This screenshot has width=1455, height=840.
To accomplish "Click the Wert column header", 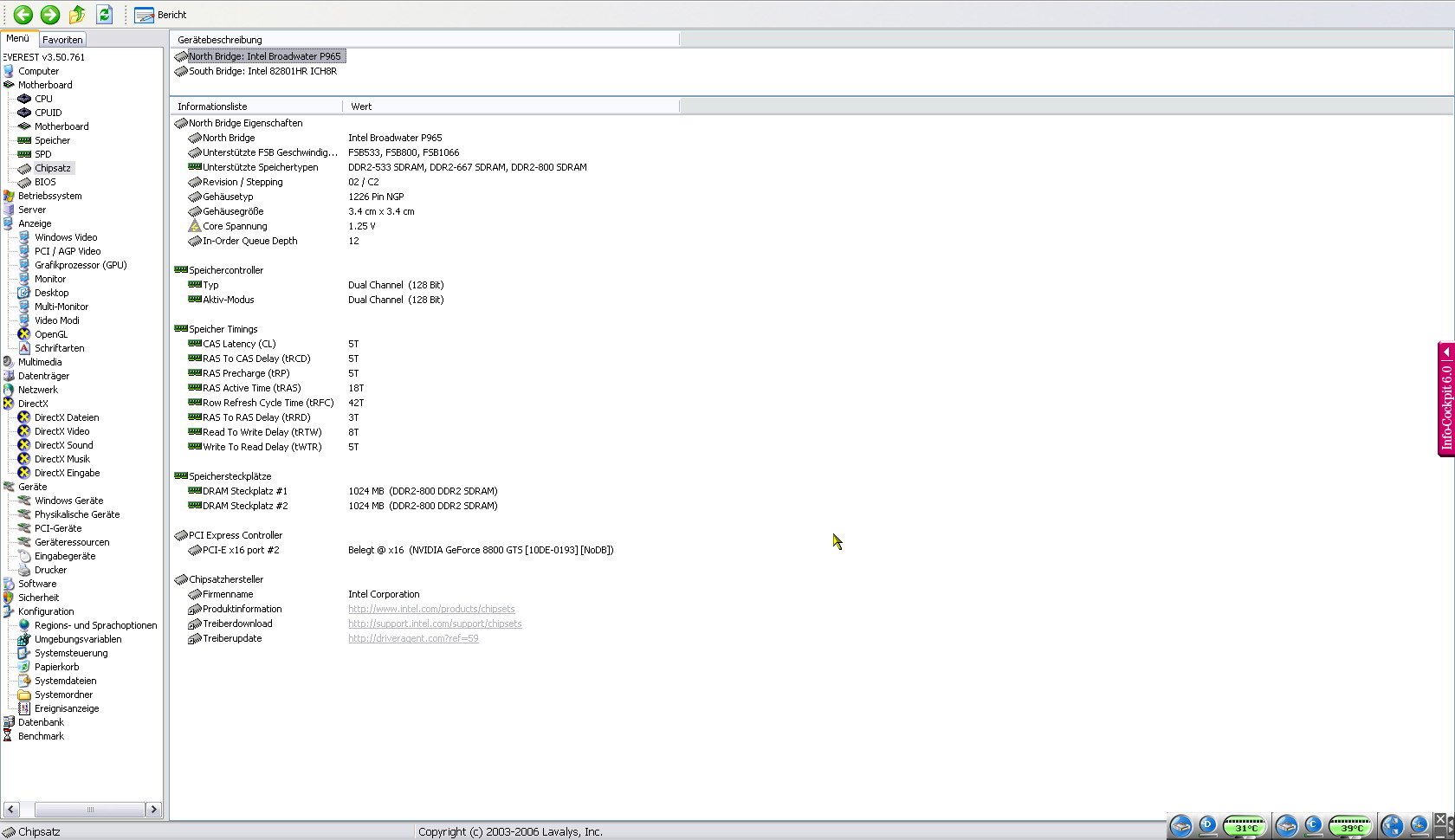I will 511,107.
